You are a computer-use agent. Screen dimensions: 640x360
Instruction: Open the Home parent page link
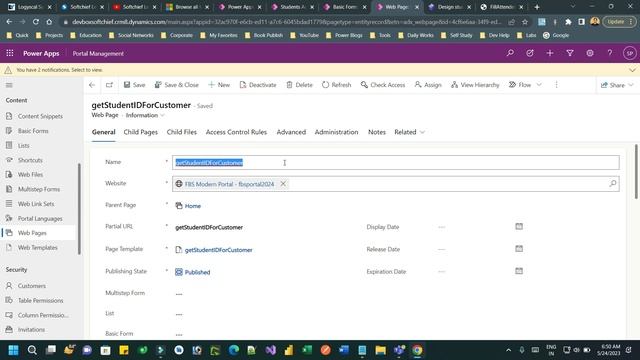[x=193, y=206]
